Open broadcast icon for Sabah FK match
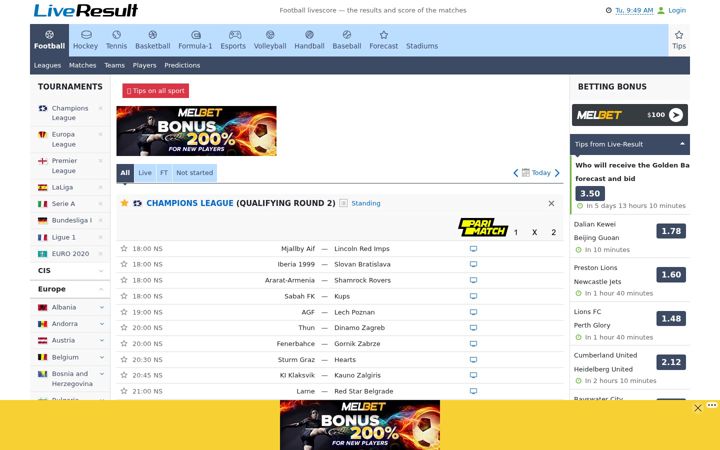 (473, 296)
